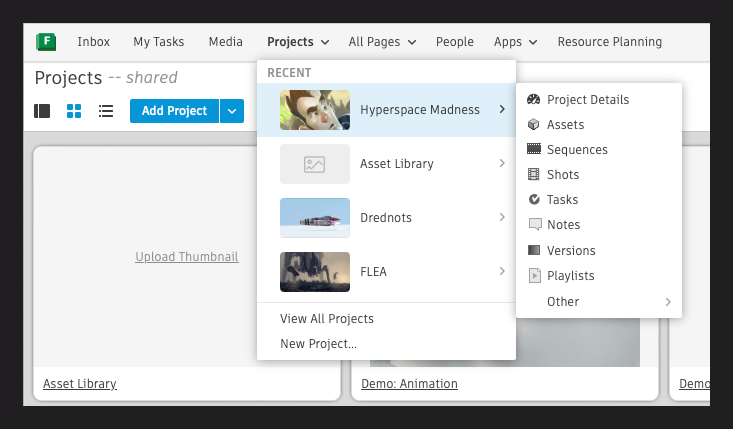733x429 pixels.
Task: Choose New Project... from menu
Action: coord(318,344)
